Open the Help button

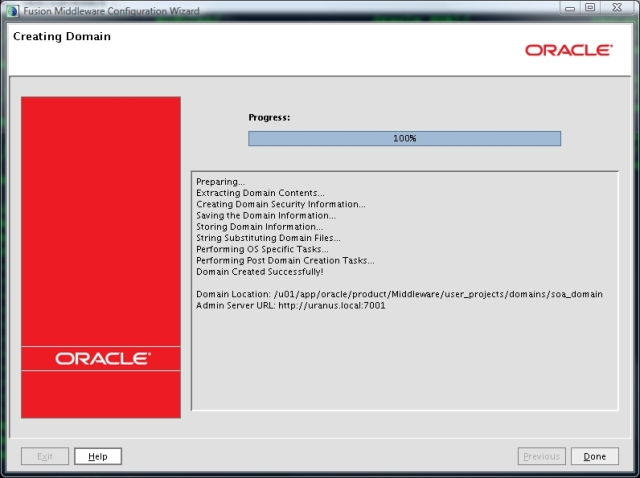pos(98,456)
